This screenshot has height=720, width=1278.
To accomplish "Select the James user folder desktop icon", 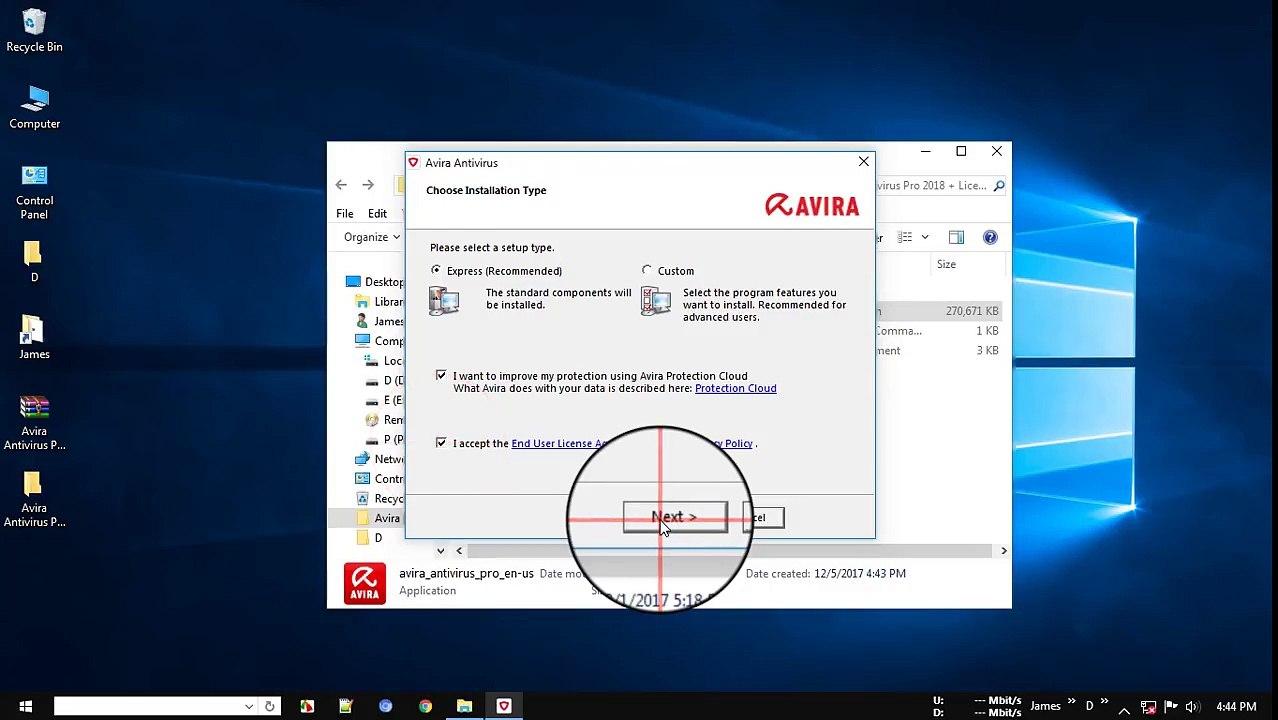I will (34, 338).
